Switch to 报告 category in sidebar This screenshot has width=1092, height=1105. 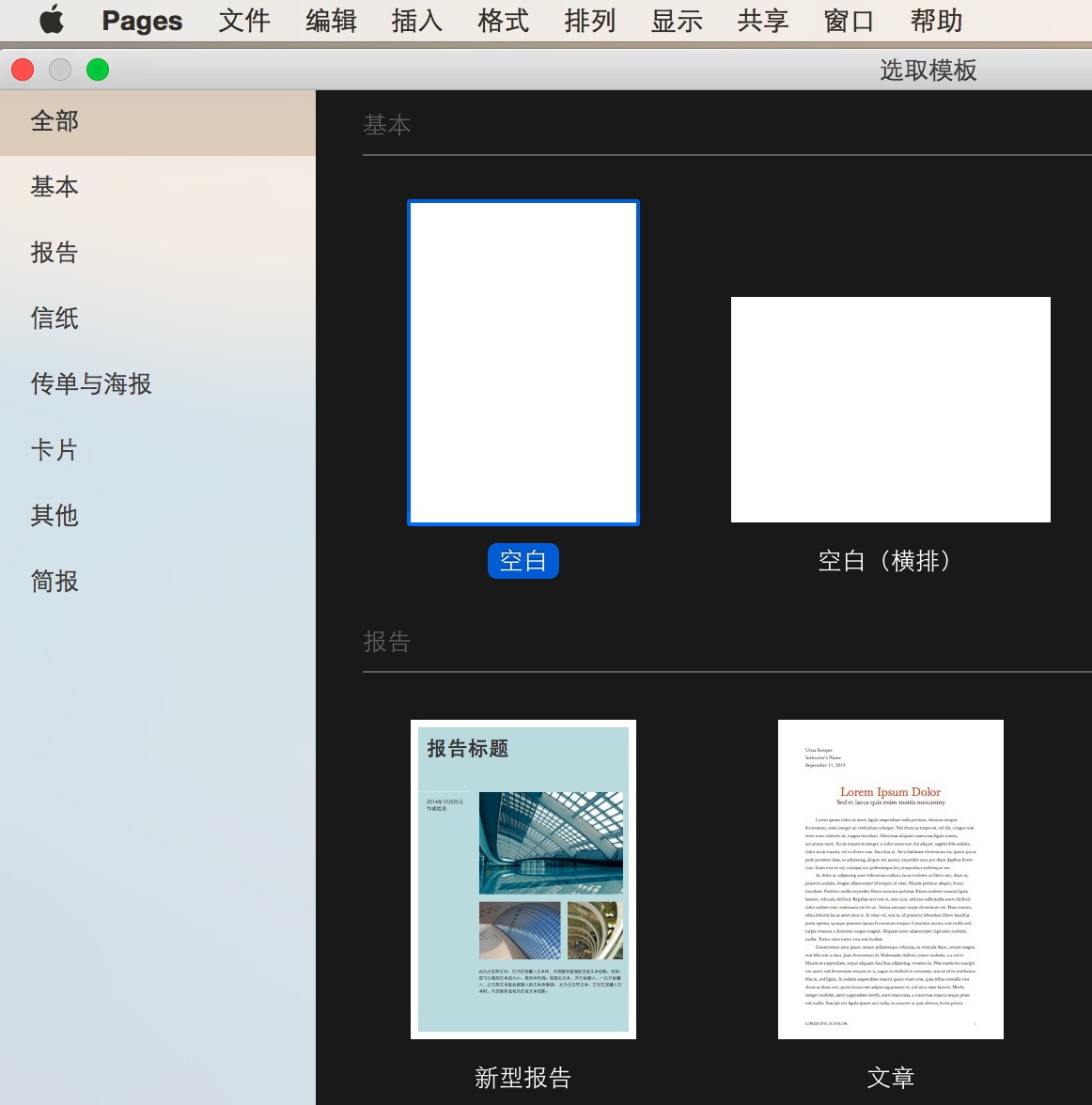click(55, 253)
